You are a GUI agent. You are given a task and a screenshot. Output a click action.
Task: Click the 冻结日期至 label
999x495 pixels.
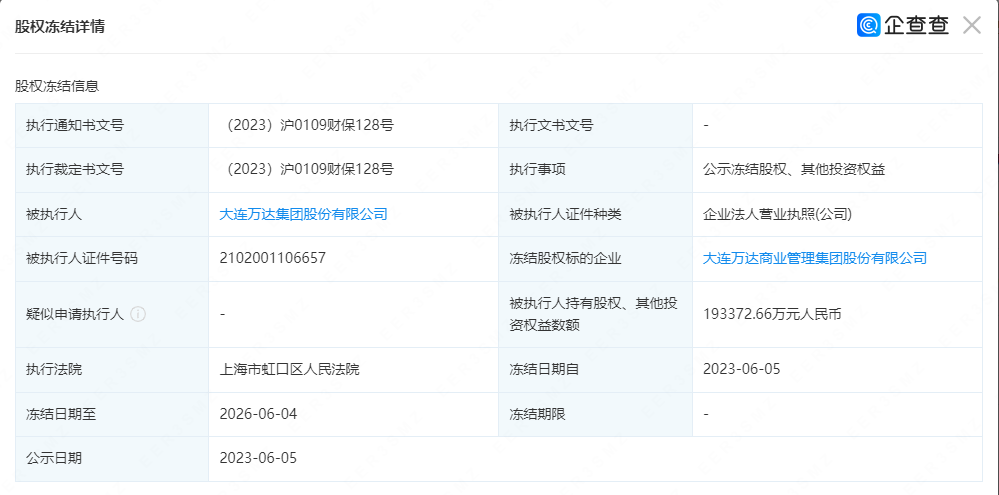(x=61, y=414)
